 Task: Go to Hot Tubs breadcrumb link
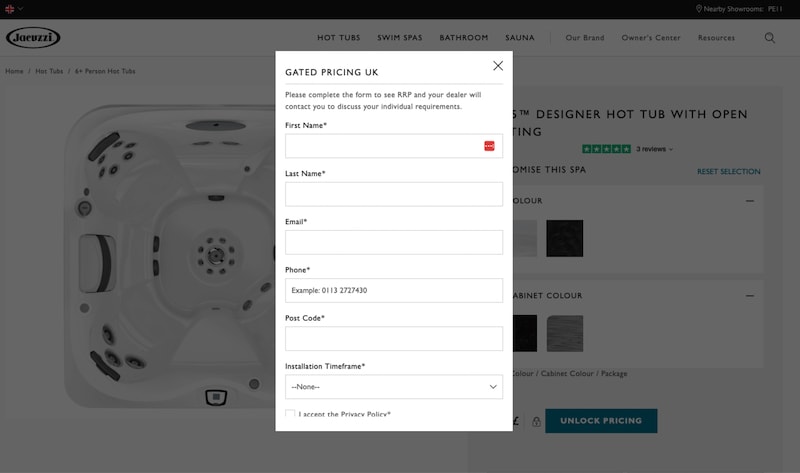pos(49,71)
